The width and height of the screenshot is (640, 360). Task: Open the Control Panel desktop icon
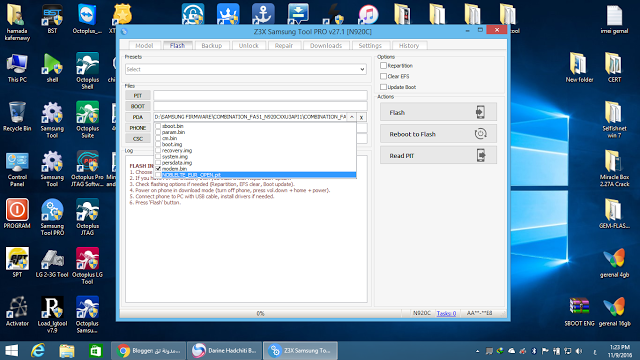(x=17, y=169)
